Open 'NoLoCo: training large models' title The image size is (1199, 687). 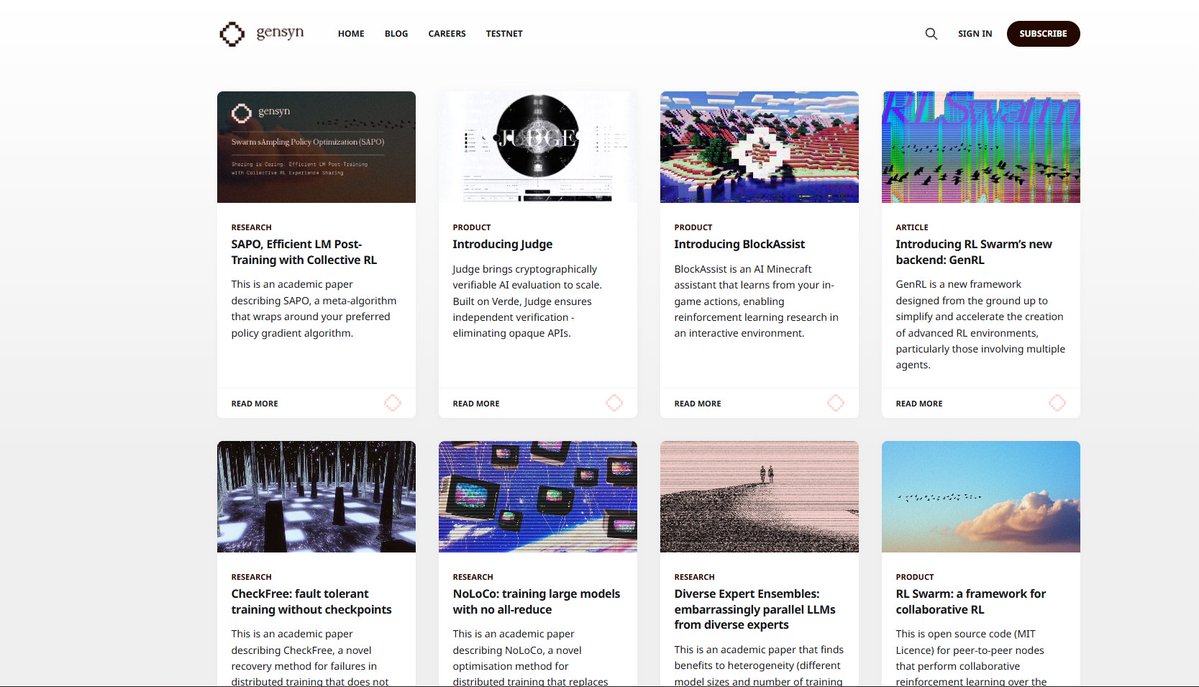[536, 601]
